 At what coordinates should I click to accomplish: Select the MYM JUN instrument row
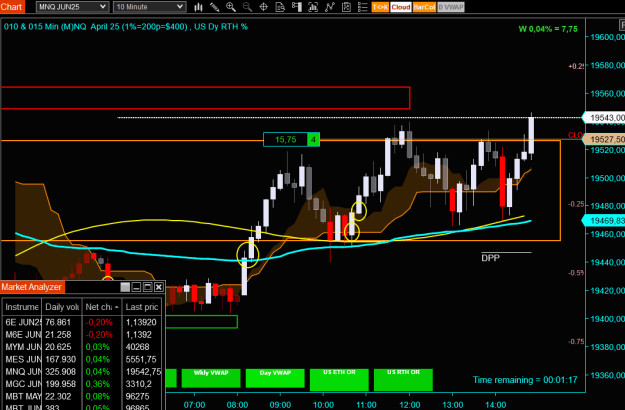[83, 347]
